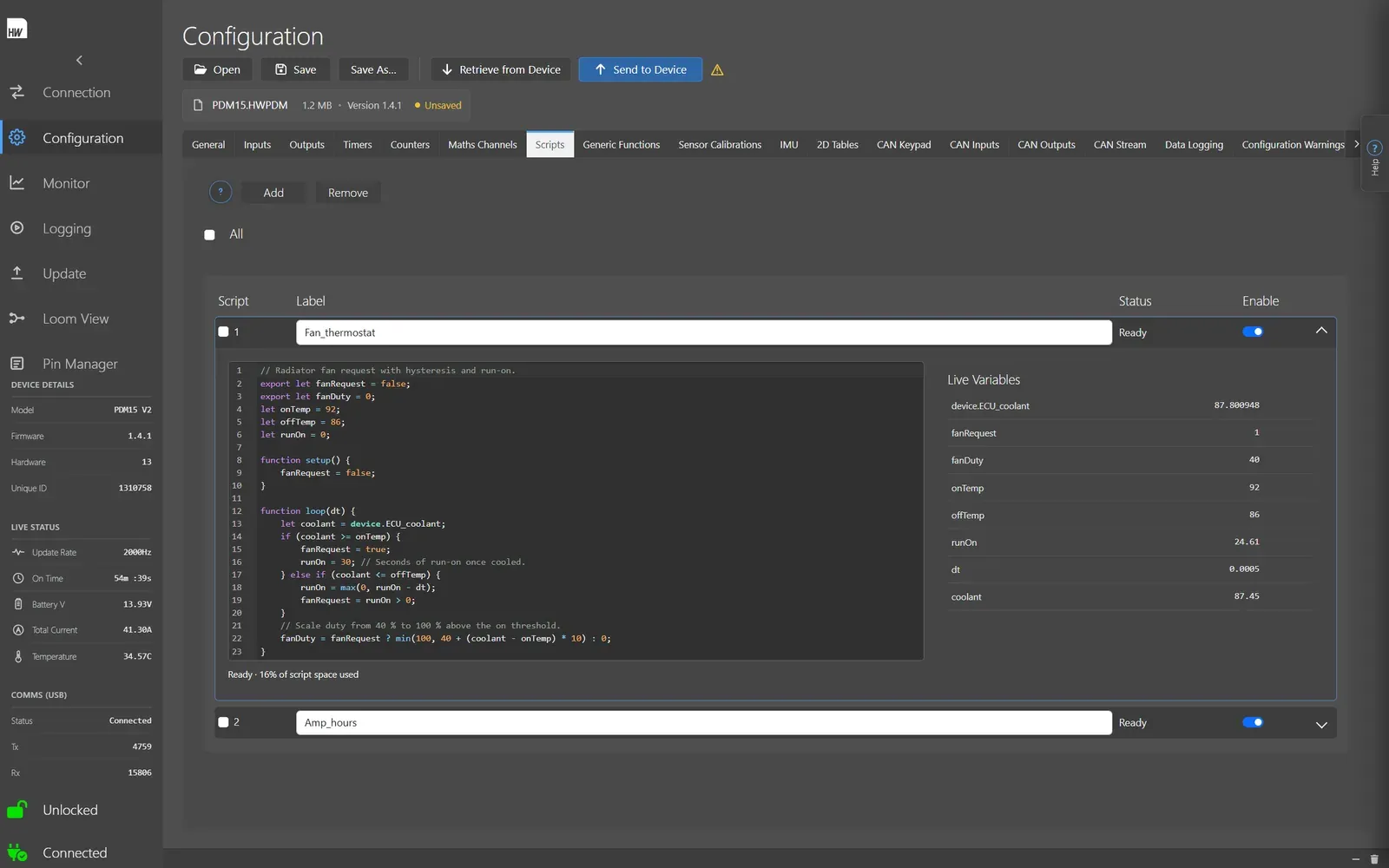The width and height of the screenshot is (1389, 868).
Task: Open the 2D Tables tab
Action: click(837, 145)
